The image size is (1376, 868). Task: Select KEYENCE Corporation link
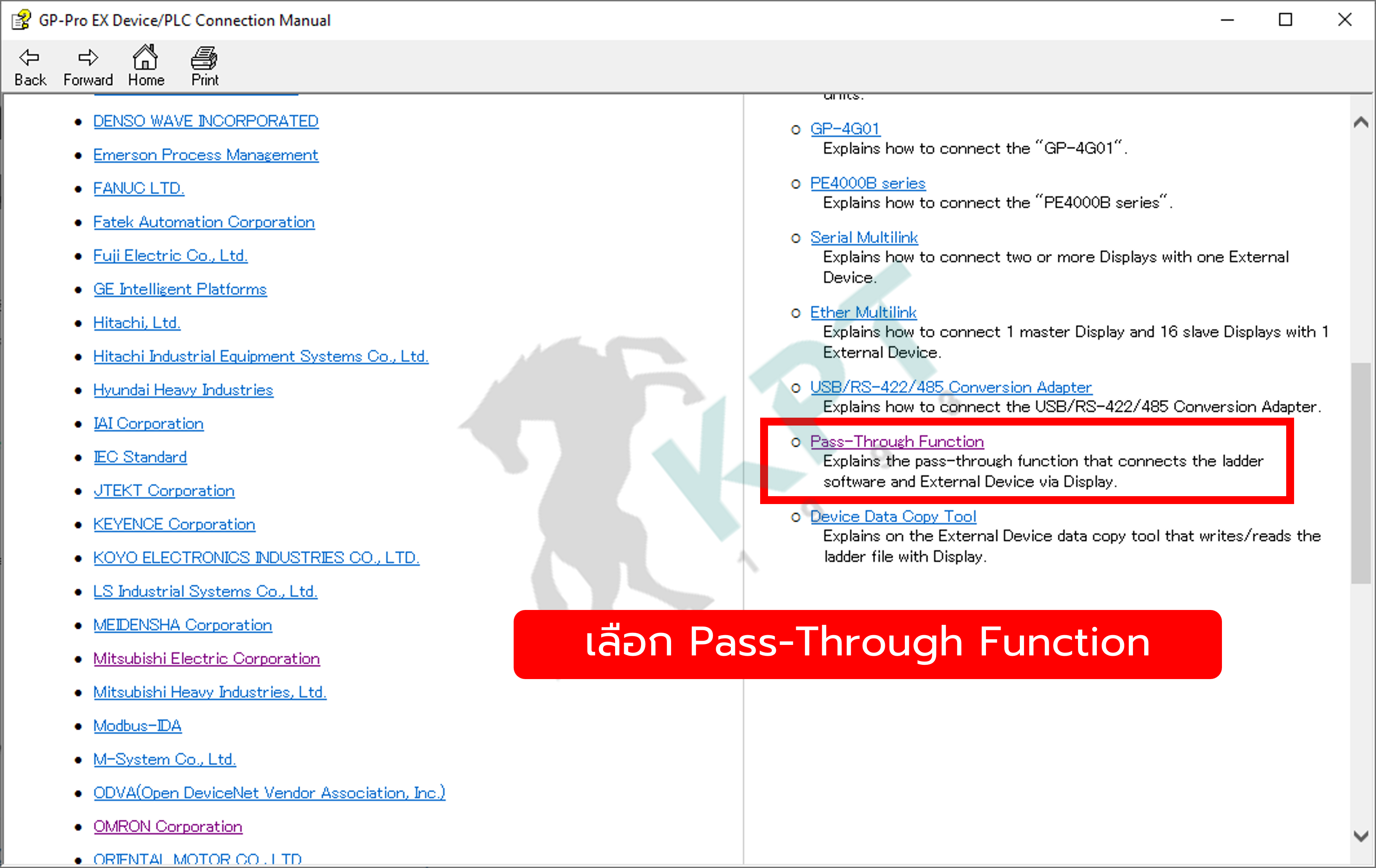point(174,524)
